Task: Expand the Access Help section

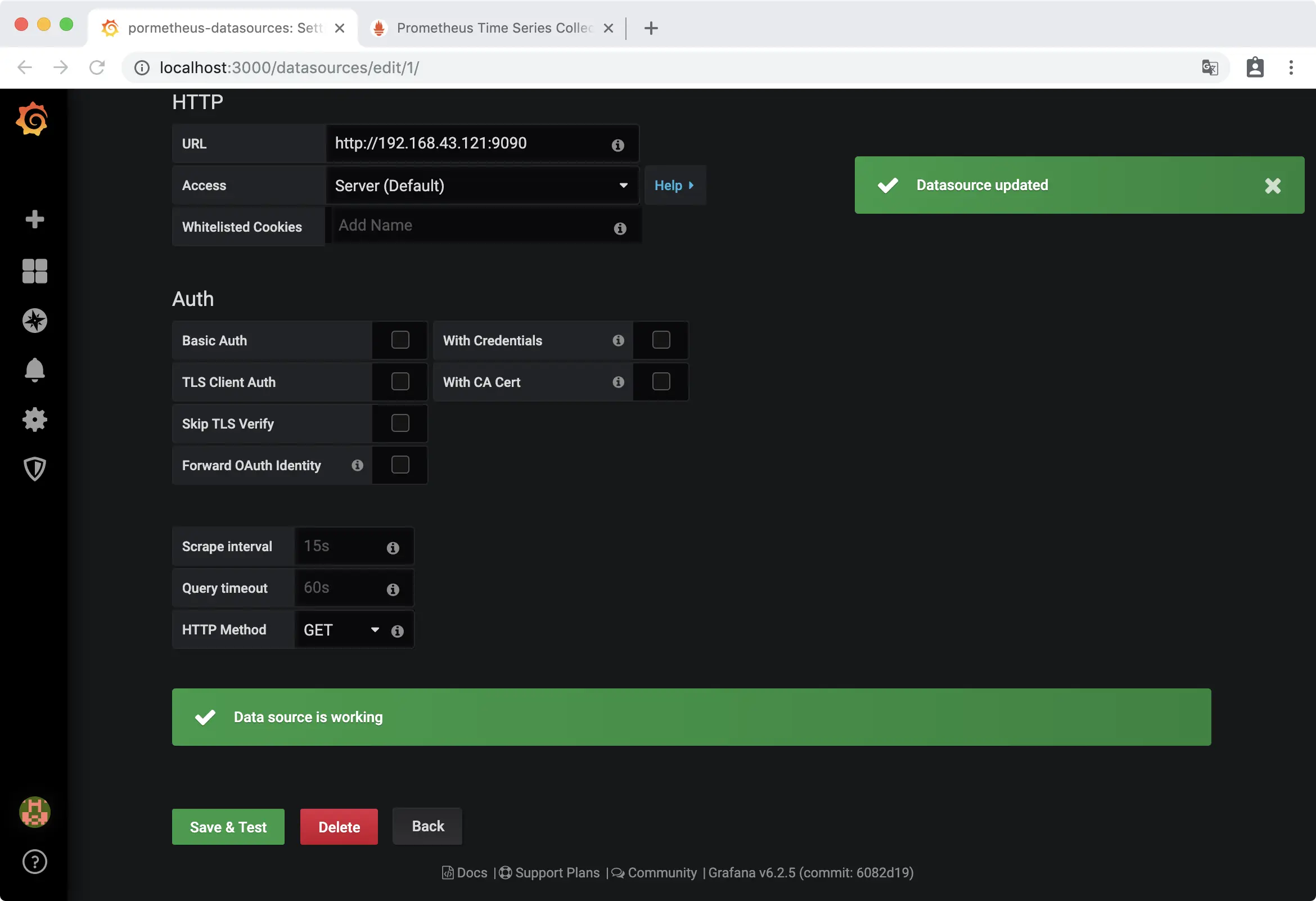Action: click(x=674, y=185)
